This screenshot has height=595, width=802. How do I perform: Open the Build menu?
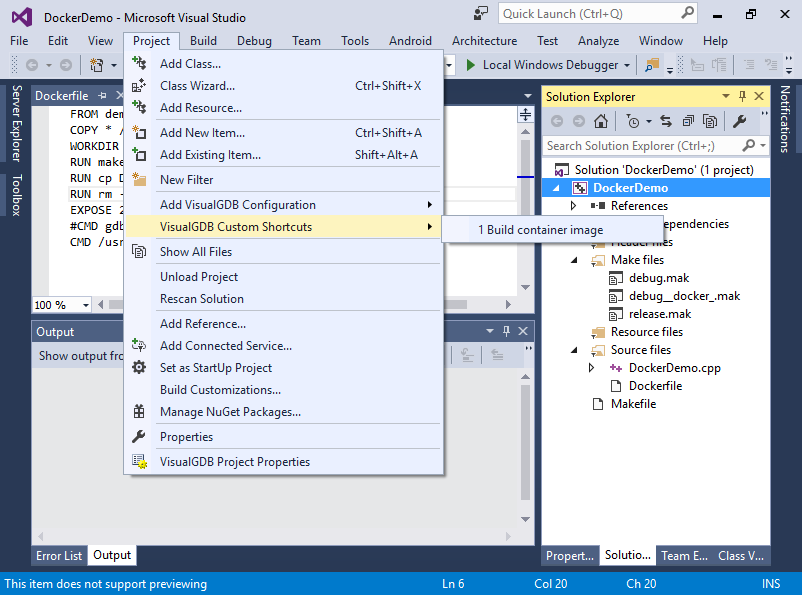click(204, 40)
